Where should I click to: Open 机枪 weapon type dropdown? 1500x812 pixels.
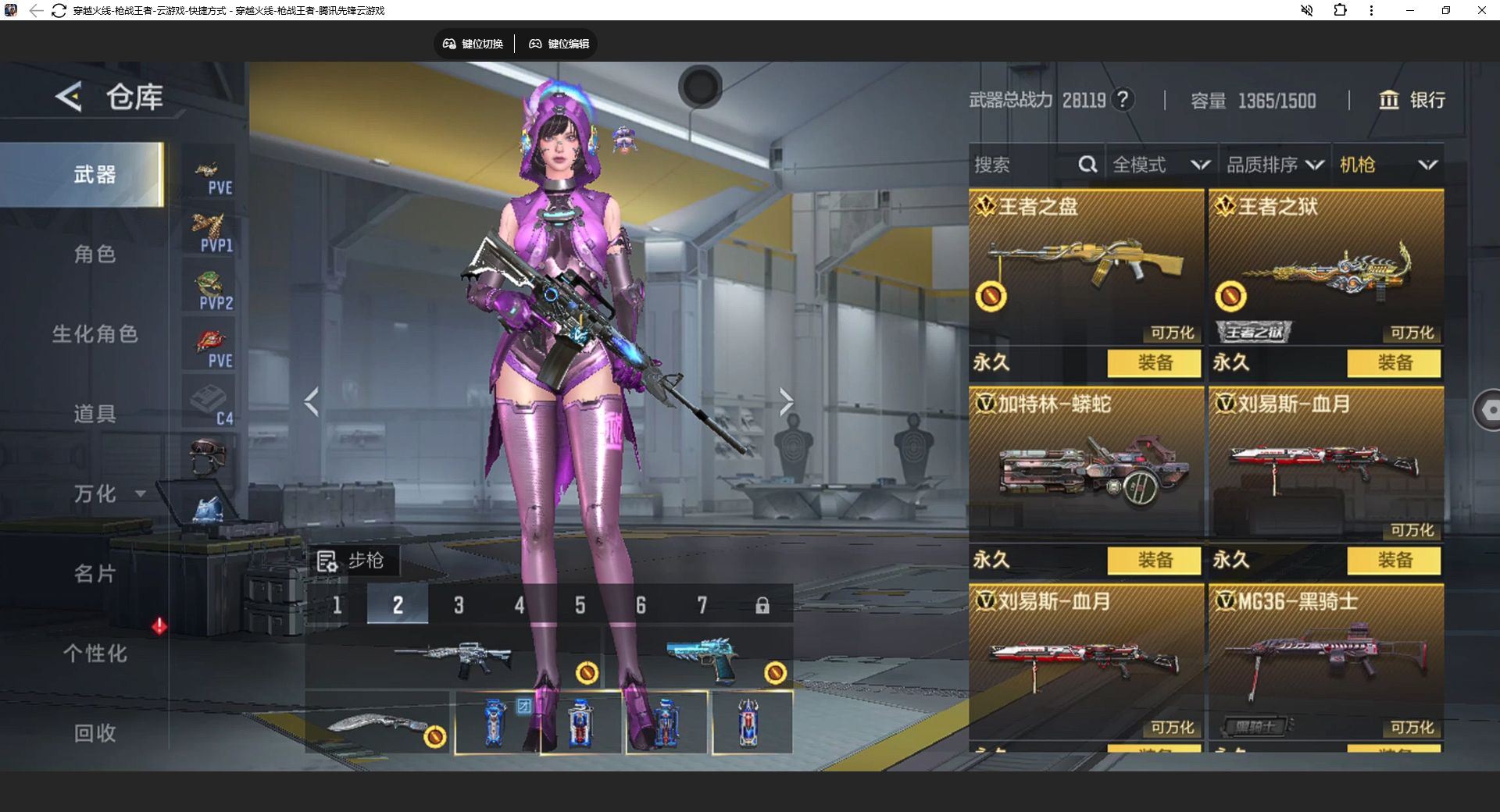pos(1388,165)
